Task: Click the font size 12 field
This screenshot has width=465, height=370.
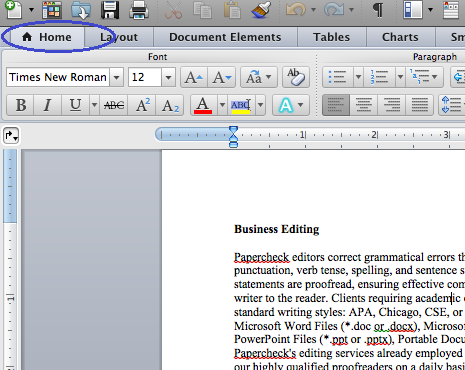Action: [x=145, y=77]
